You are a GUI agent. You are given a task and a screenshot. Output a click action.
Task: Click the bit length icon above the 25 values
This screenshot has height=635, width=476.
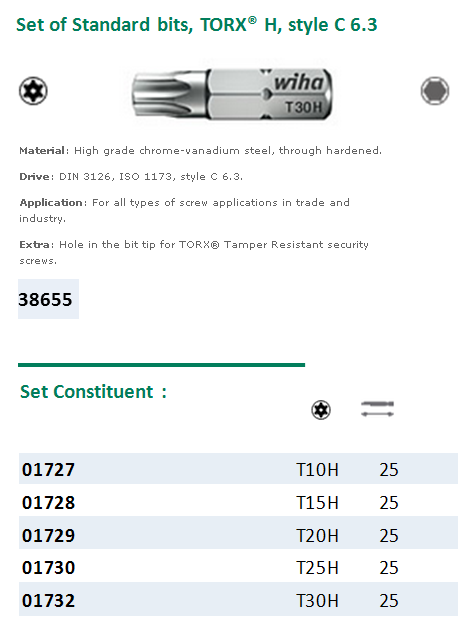tap(377, 409)
